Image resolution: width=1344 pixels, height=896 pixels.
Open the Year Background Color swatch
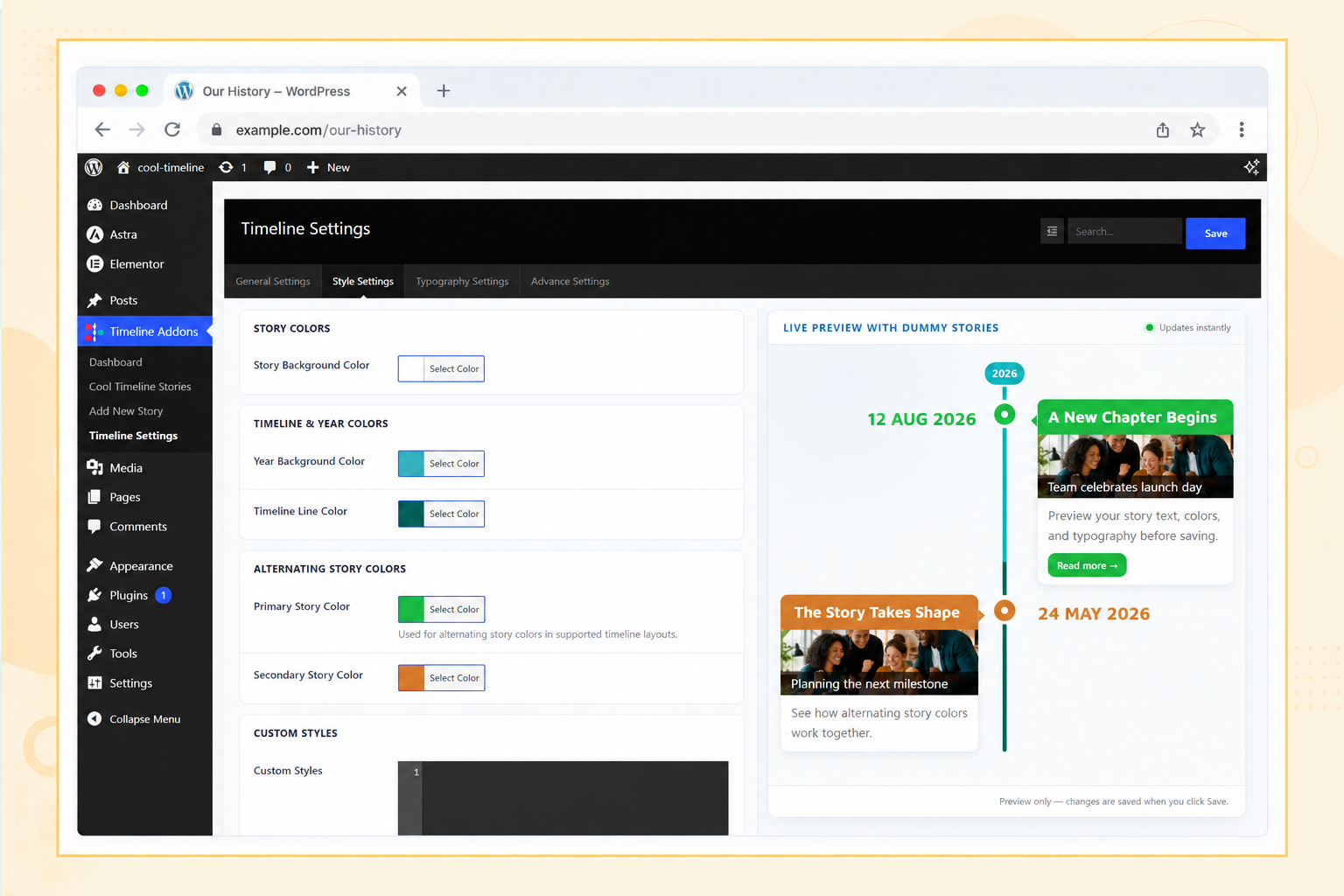[411, 464]
